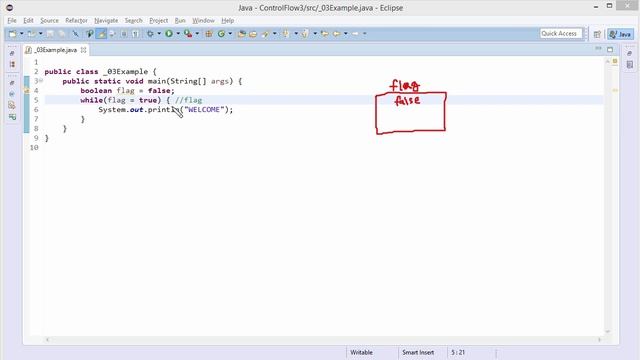Screen dimensions: 640x360
Task: Click the //flag comment on line 5
Action: coord(189,100)
